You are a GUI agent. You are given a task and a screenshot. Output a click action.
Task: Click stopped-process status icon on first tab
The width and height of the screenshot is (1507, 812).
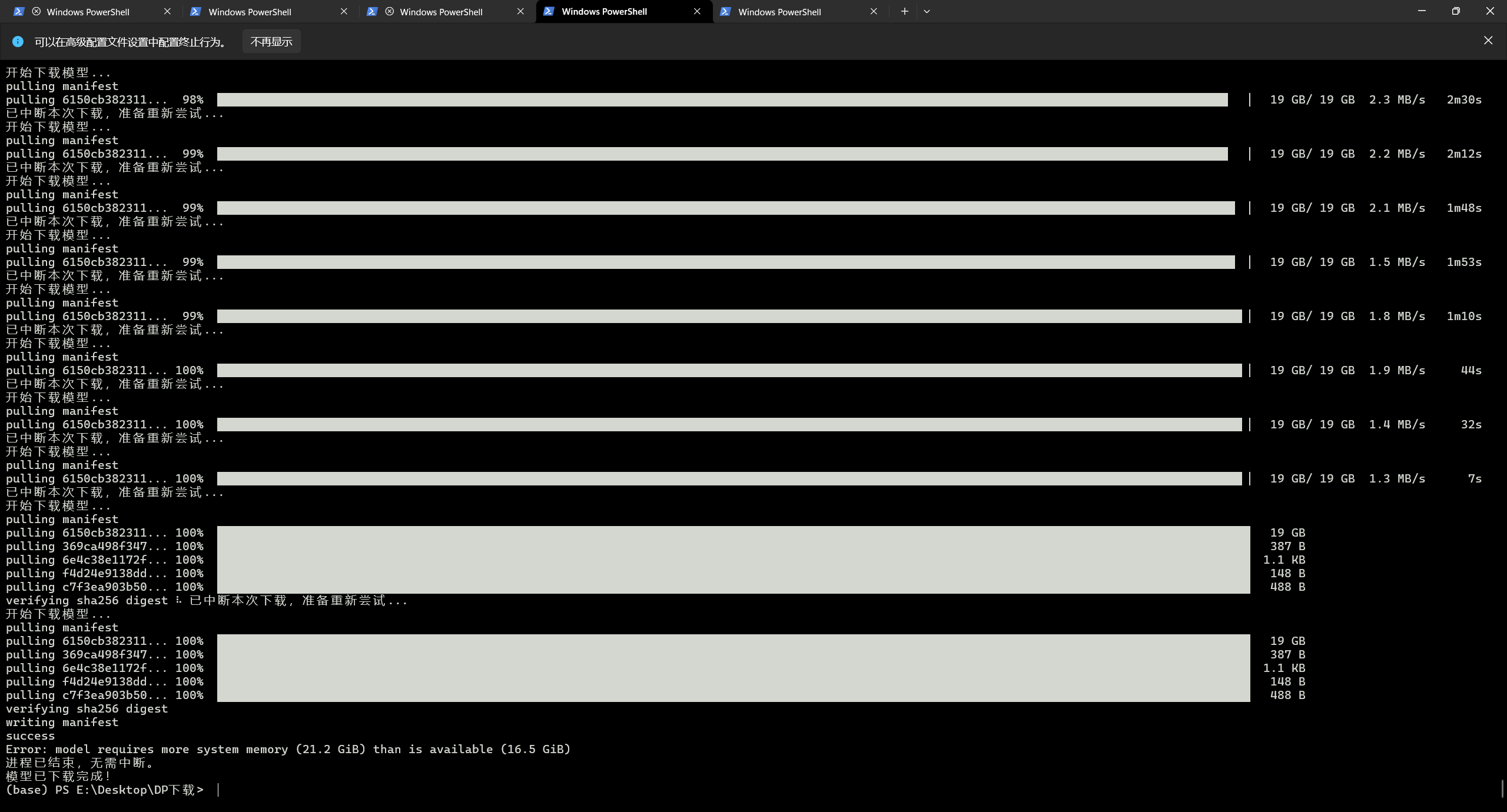pyautogui.click(x=36, y=11)
